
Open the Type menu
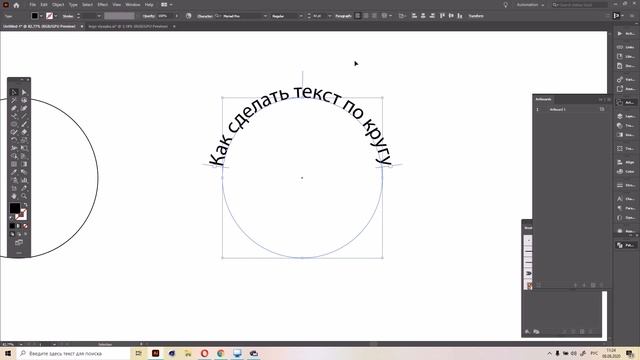[x=73, y=4]
